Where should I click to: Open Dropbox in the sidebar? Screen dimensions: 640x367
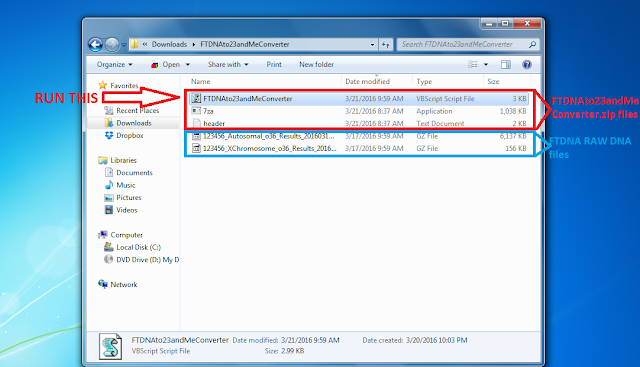click(129, 136)
